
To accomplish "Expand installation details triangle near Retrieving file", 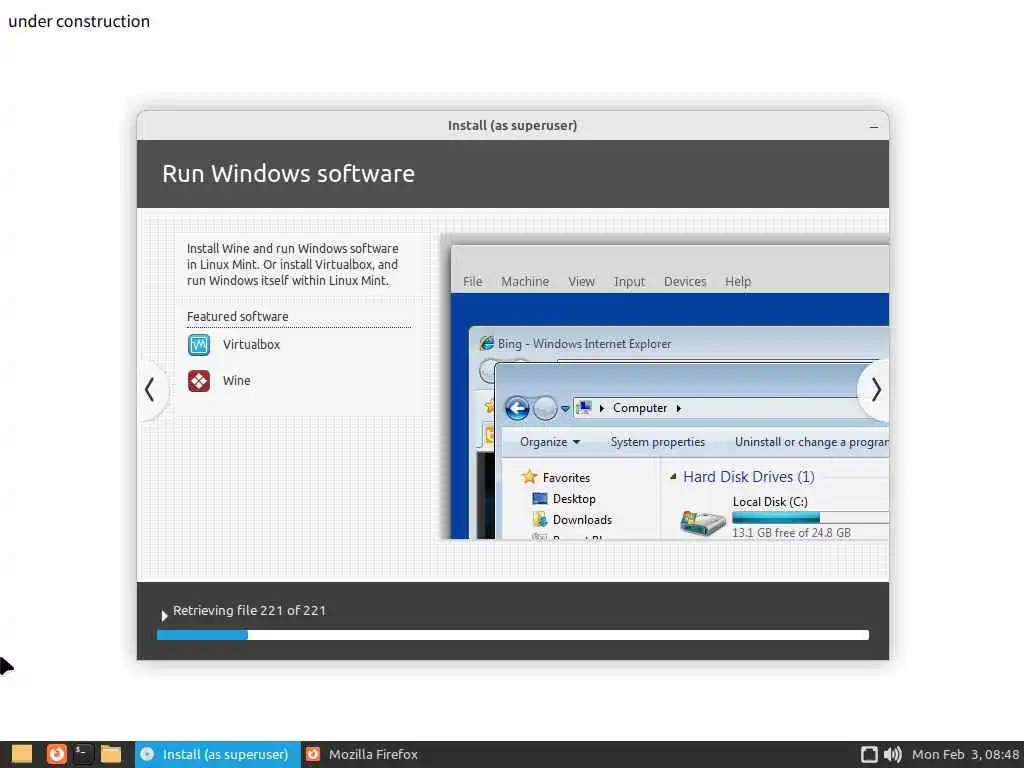I will (164, 615).
